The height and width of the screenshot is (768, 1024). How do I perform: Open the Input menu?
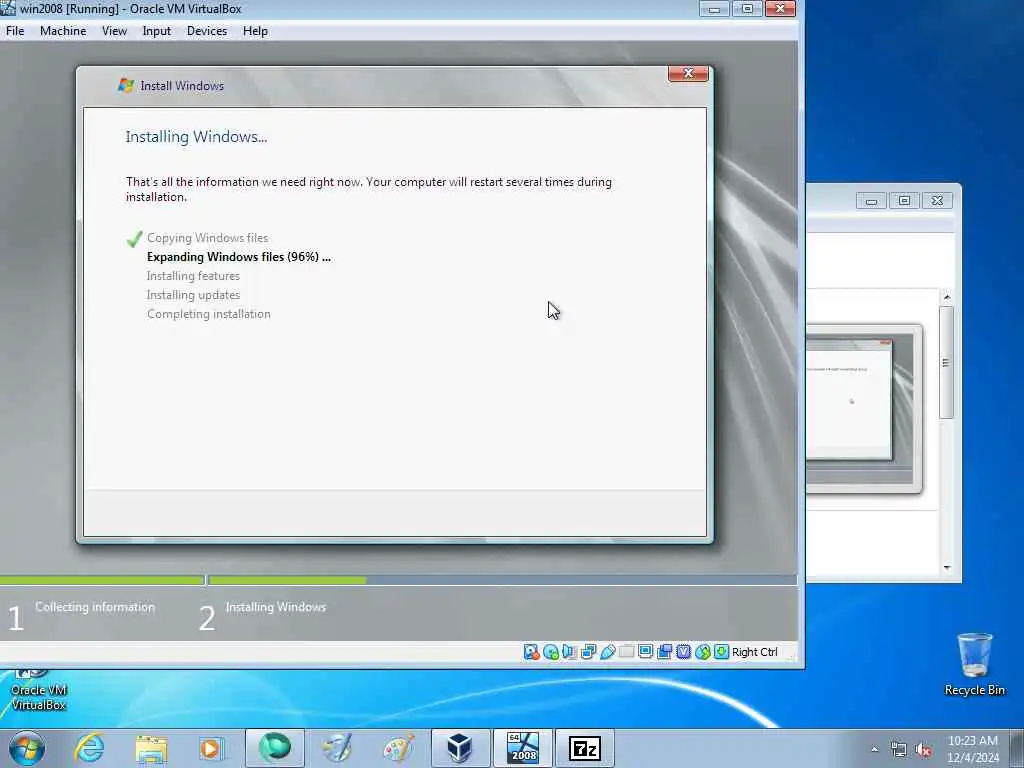click(157, 31)
